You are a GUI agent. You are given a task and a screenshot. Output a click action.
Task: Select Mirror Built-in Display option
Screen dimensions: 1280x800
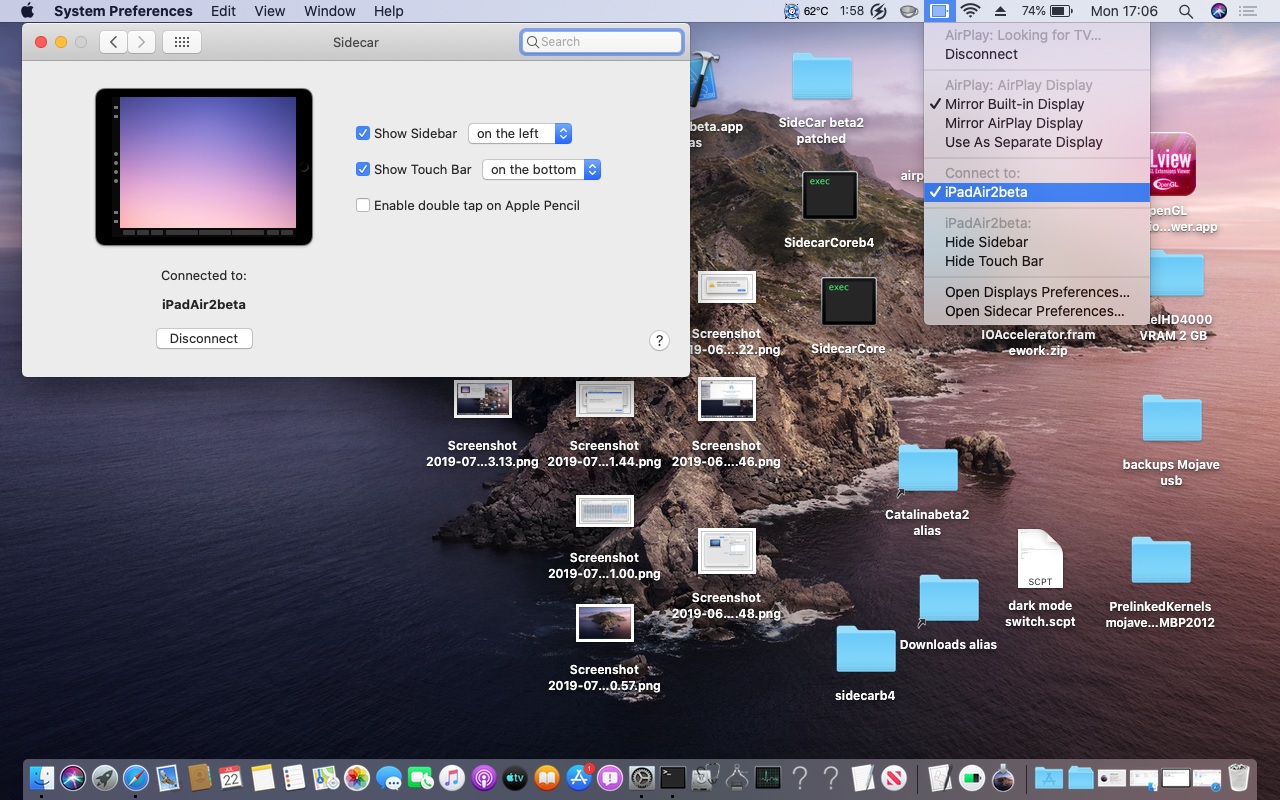tap(1037, 104)
